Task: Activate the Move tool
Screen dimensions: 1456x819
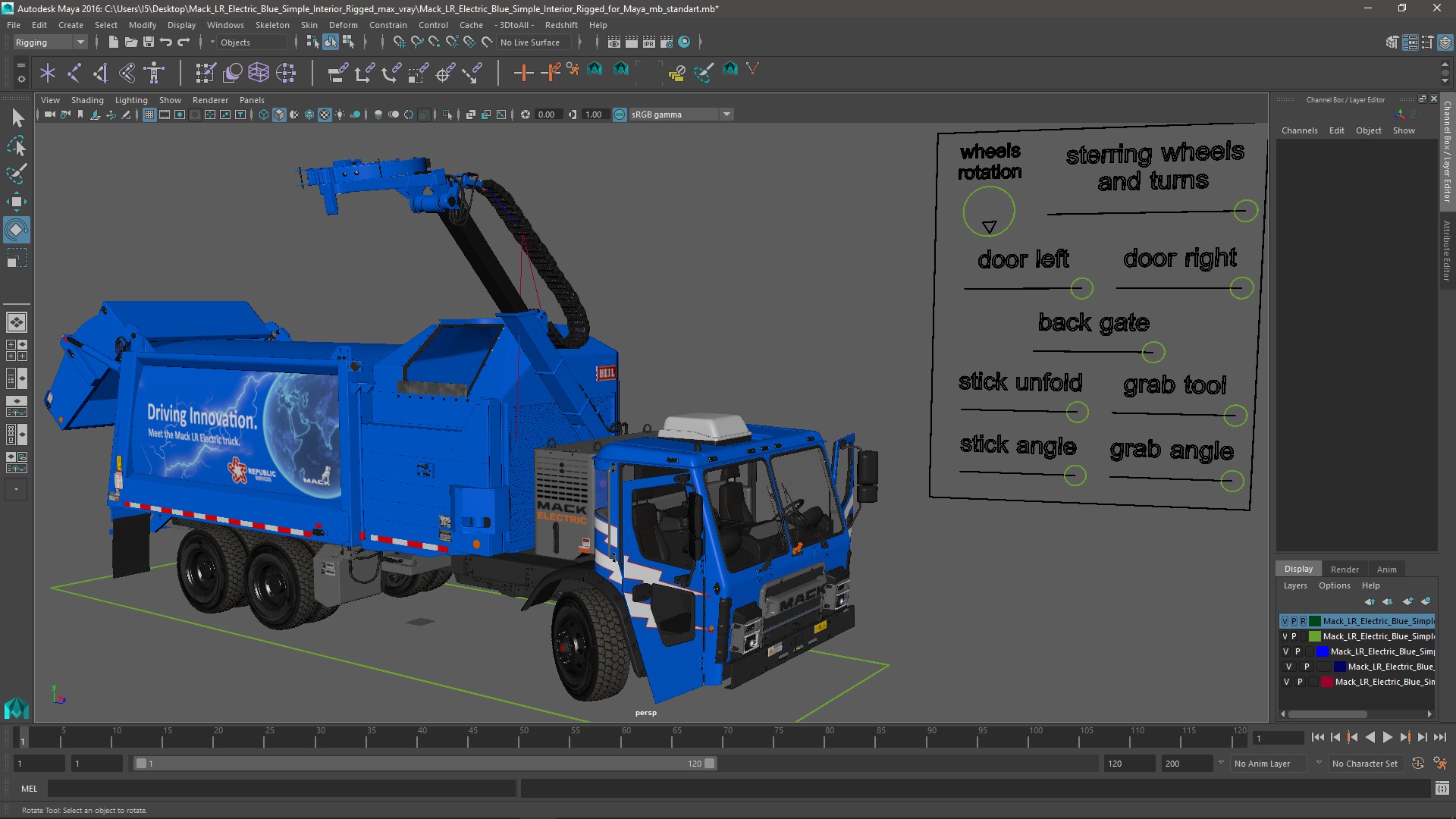Action: 17,202
